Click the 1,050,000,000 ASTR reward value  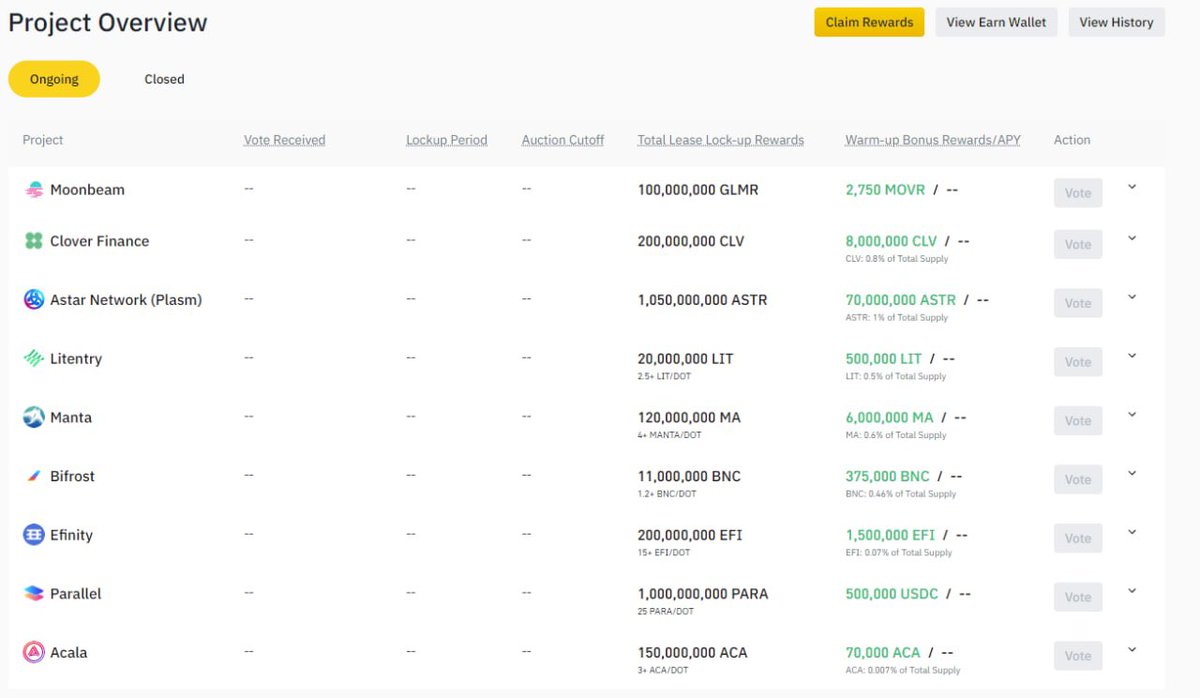tap(703, 300)
